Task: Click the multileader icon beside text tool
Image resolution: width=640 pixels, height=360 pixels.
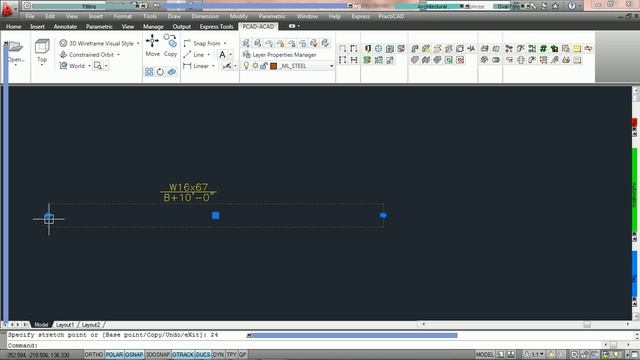Action: point(227,66)
